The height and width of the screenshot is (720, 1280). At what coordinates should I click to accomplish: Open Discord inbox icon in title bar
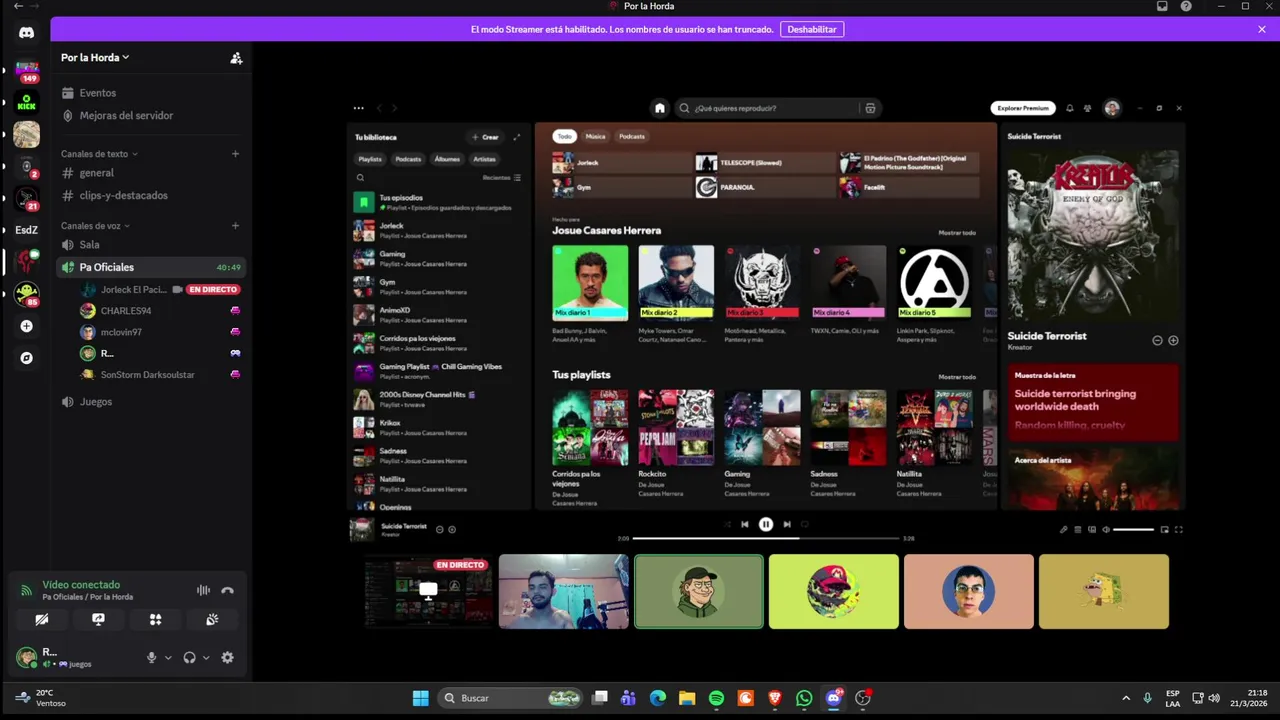(1162, 6)
